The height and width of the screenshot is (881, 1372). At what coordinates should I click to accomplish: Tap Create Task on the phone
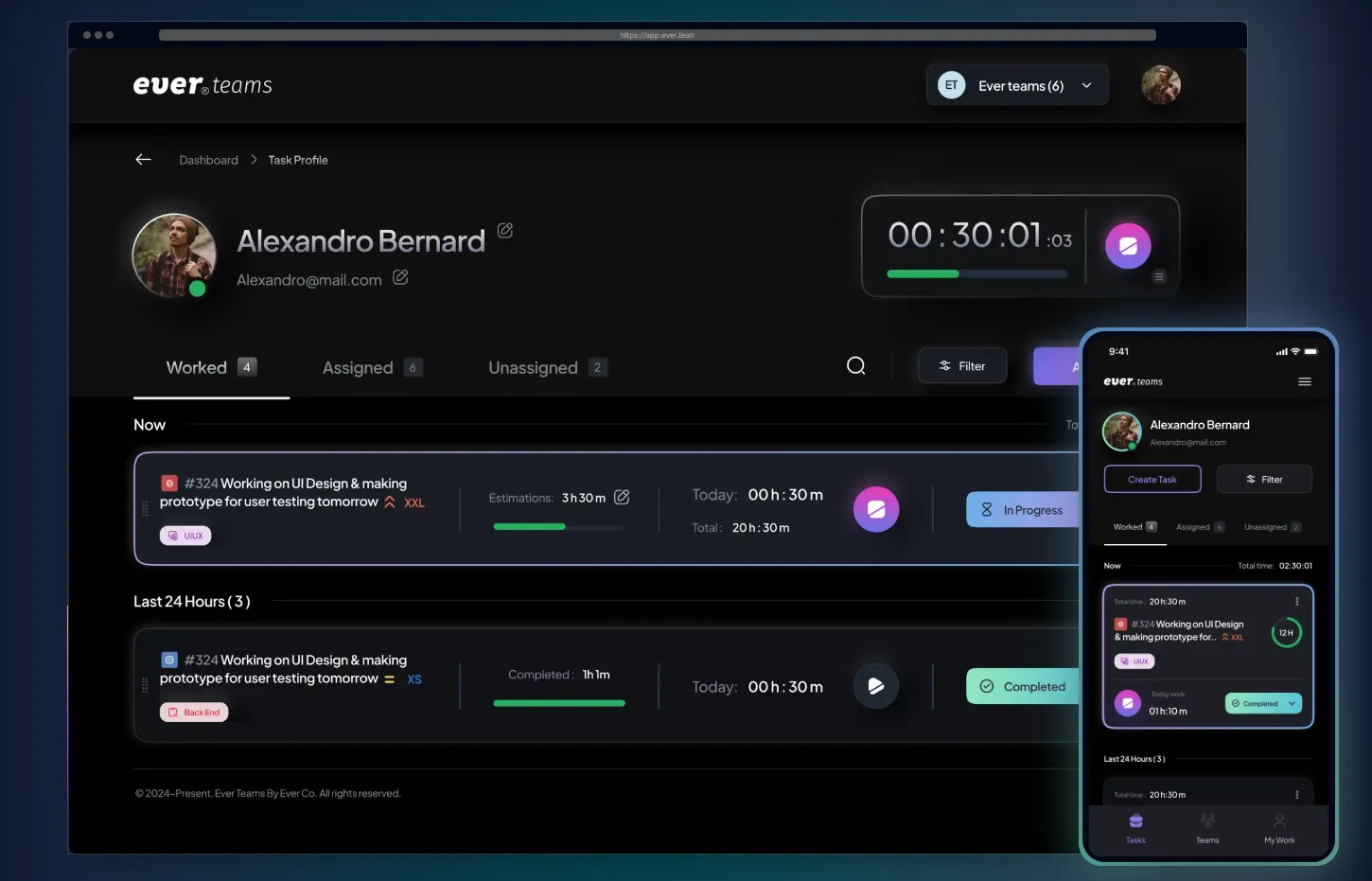click(x=1152, y=479)
